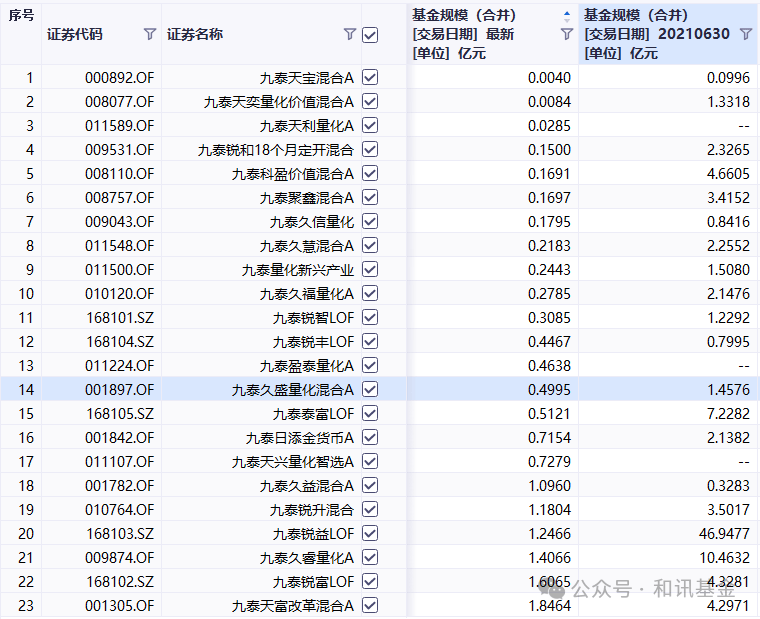
Task: Select code cell 011589.OF
Action: pyautogui.click(x=120, y=126)
